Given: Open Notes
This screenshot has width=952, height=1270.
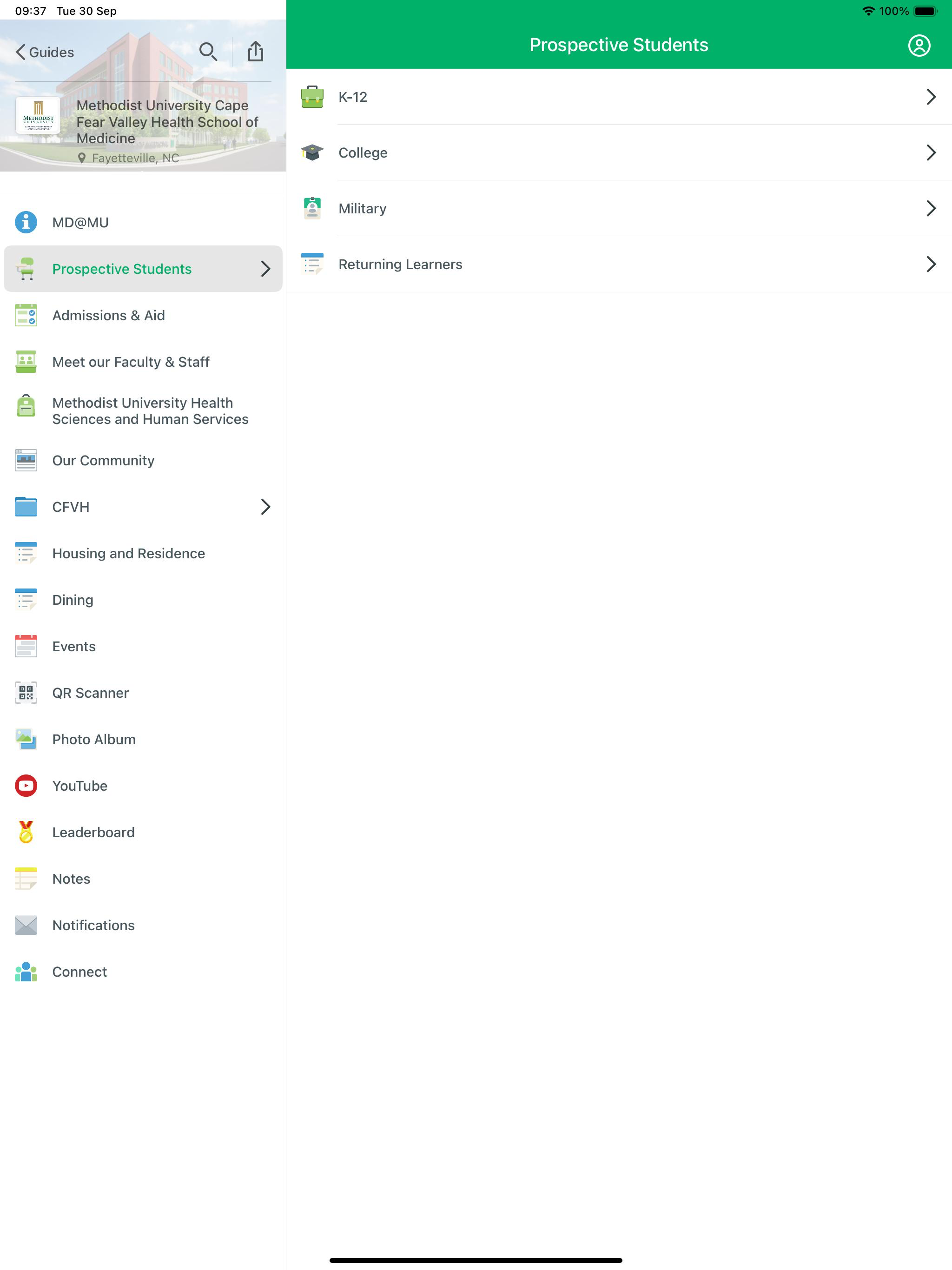Looking at the screenshot, I should pos(143,879).
